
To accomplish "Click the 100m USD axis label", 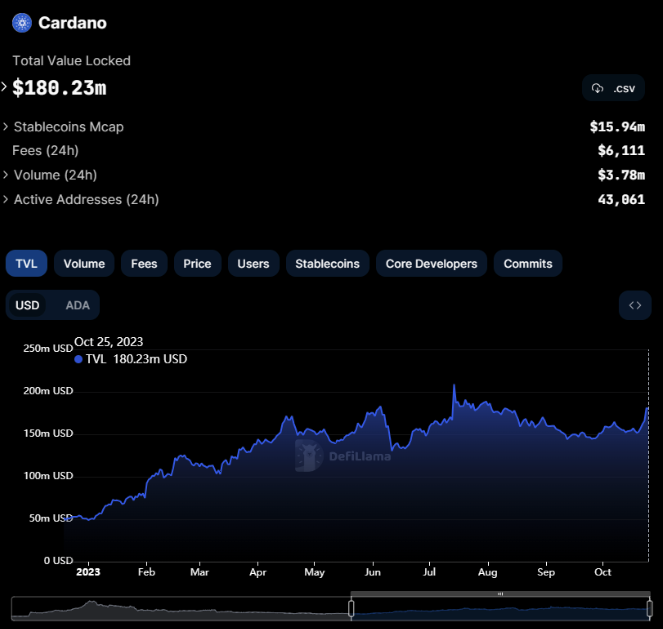I will 48,476.
